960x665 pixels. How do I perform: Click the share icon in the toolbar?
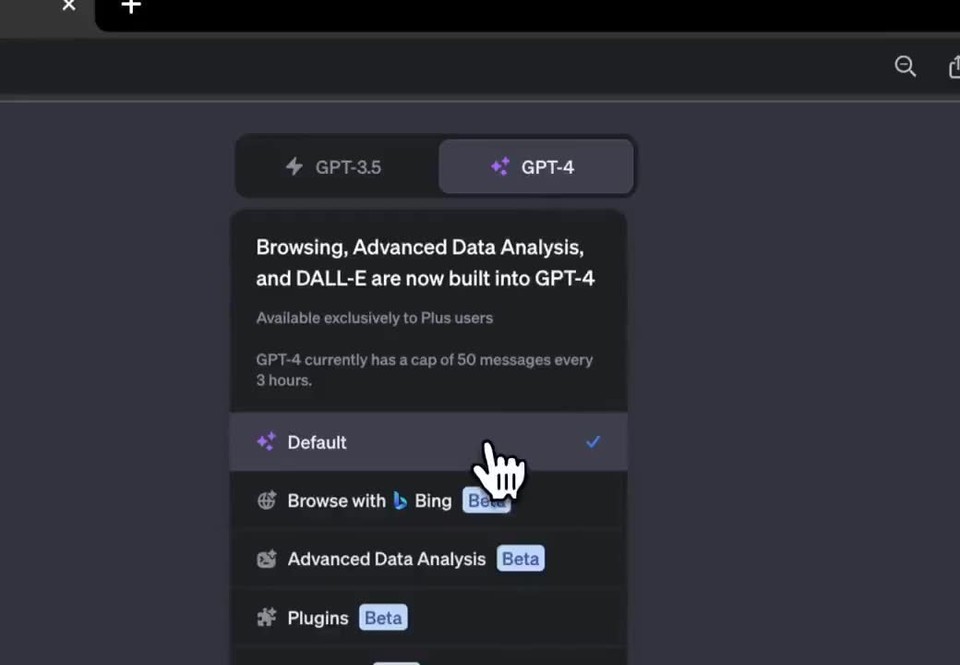pos(954,66)
